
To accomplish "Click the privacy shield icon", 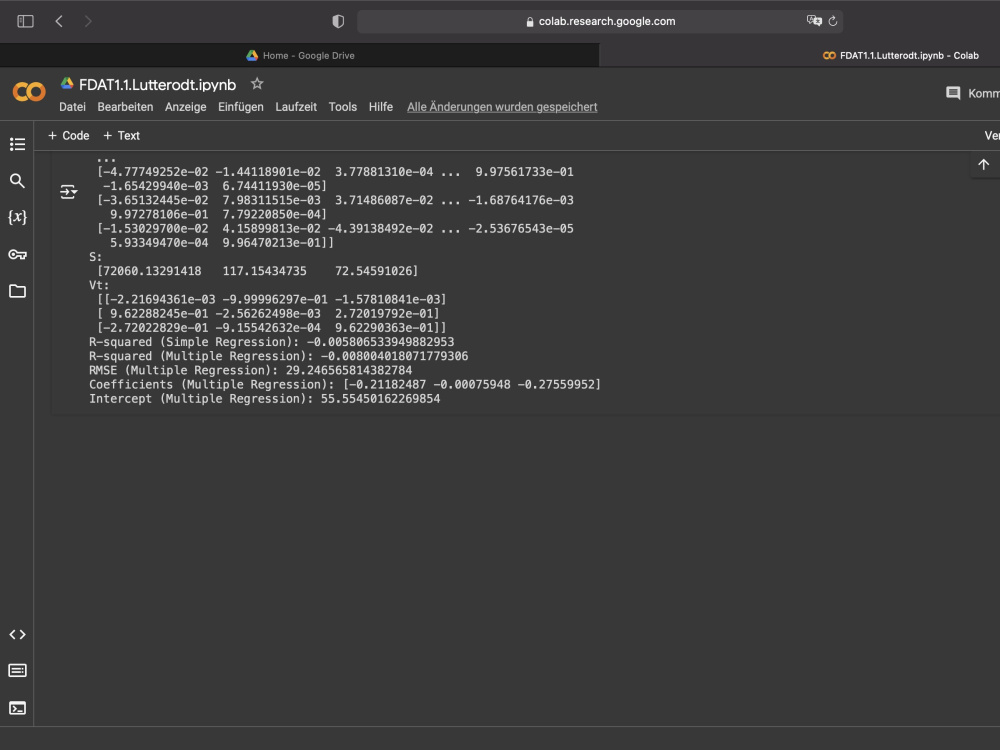I will (338, 22).
